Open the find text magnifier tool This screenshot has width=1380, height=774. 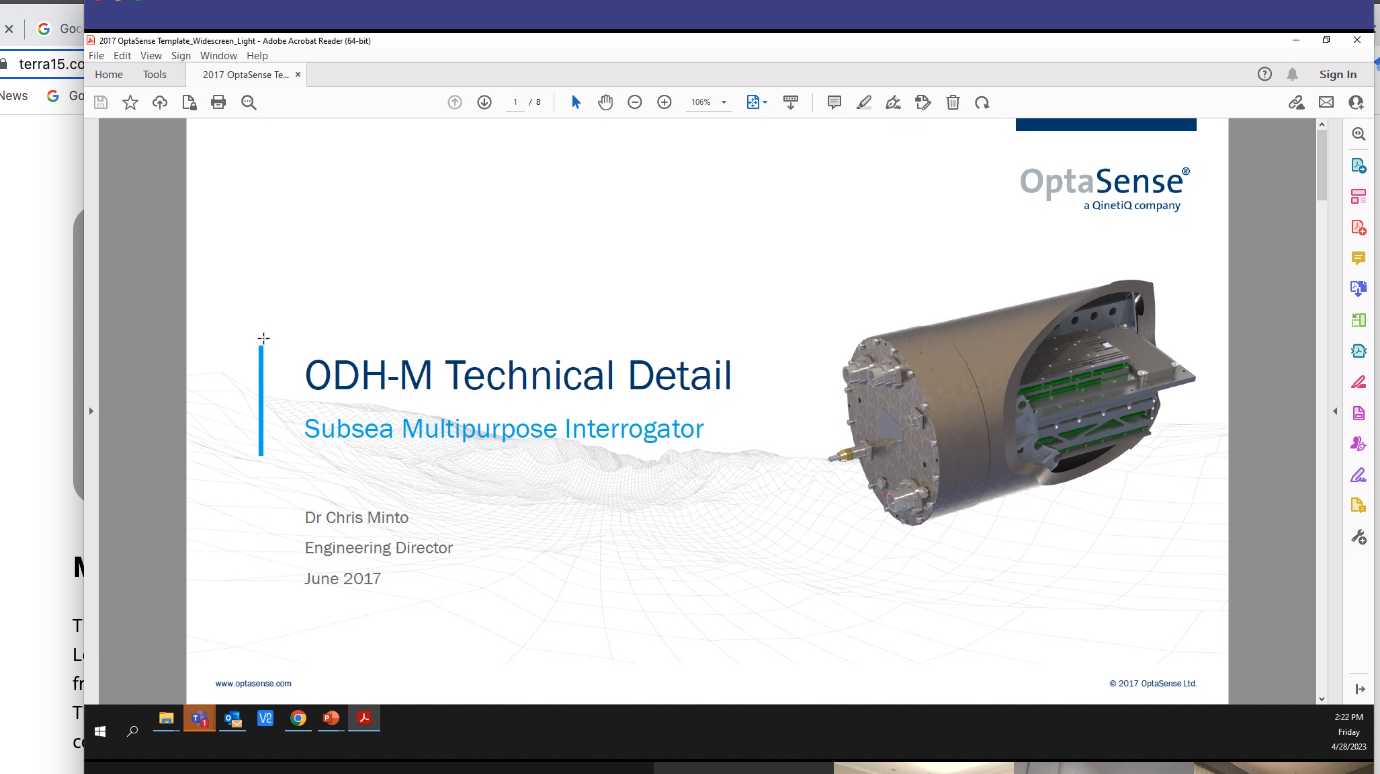pyautogui.click(x=249, y=102)
